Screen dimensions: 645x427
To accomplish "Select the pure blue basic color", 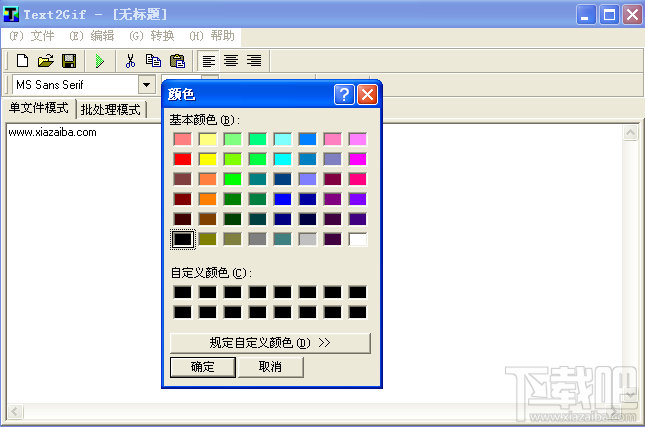I will 283,199.
